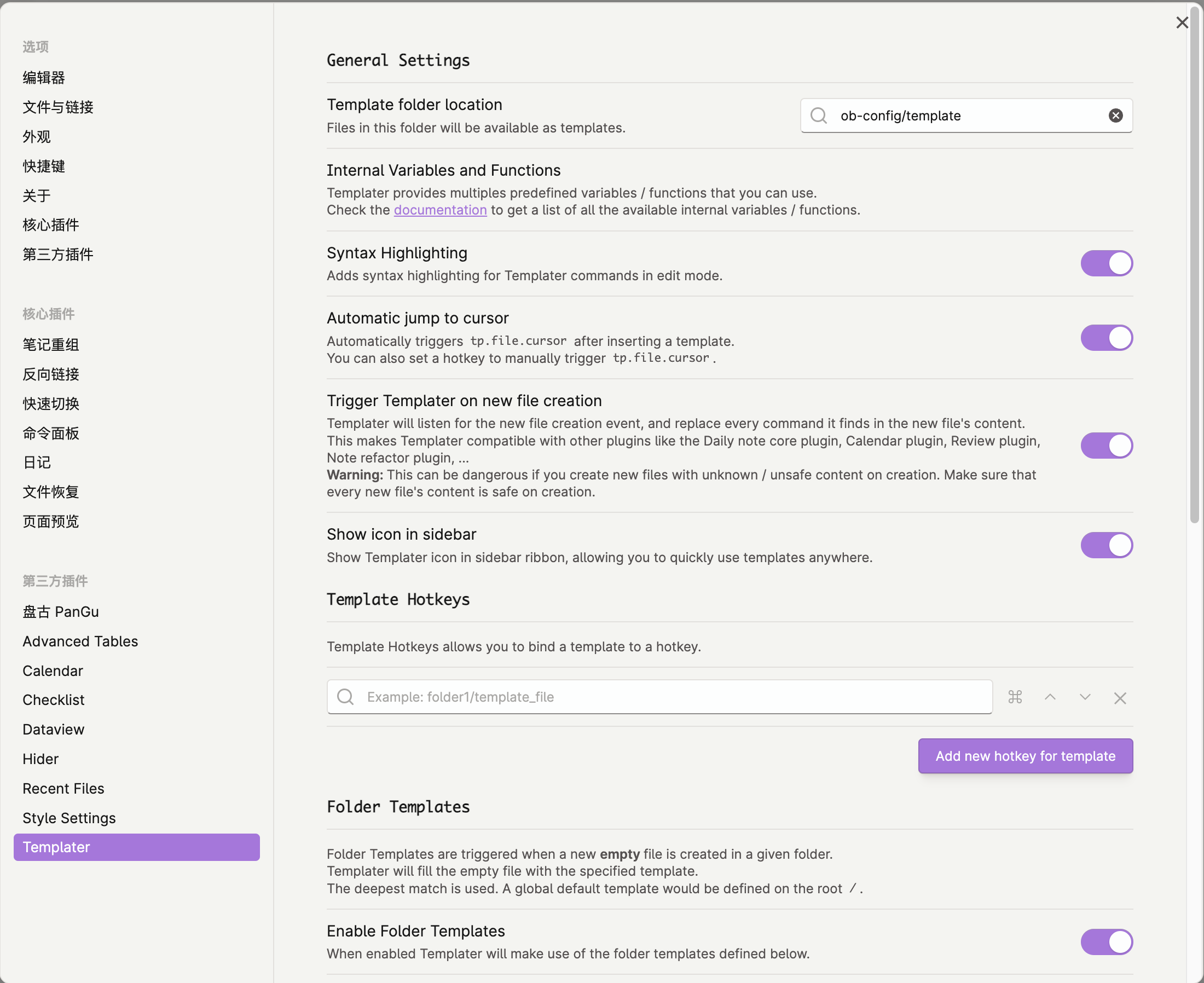
Task: Click the hotkey command symbol icon
Action: coord(1015,697)
